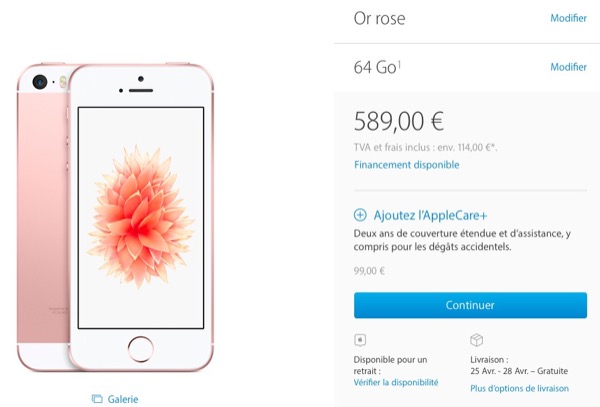
Task: Click the footnote superscript after 64 Go
Action: tap(399, 64)
